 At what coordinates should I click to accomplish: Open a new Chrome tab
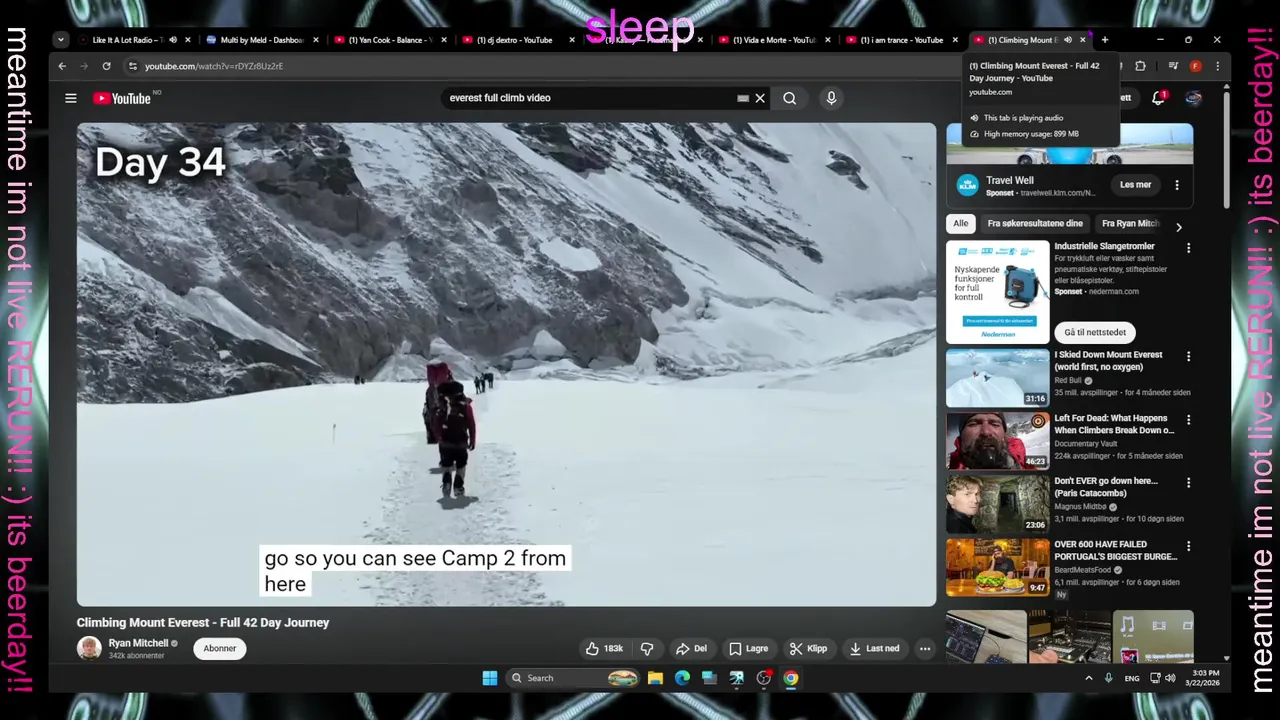click(1104, 40)
